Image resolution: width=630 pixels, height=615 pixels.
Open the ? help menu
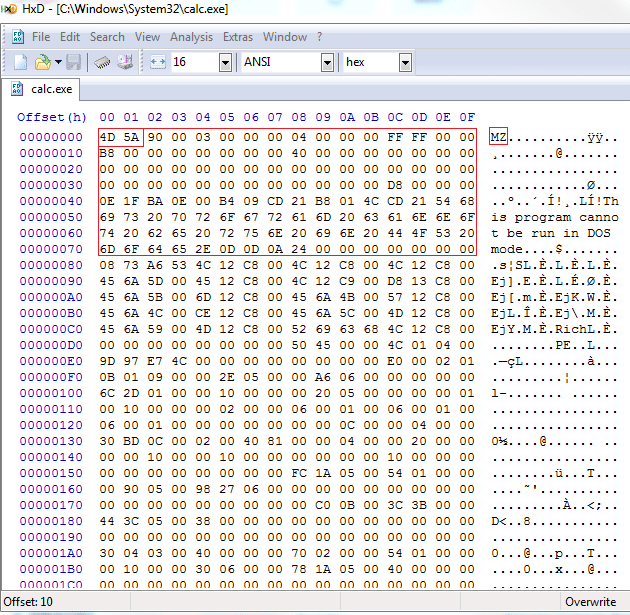(319, 37)
